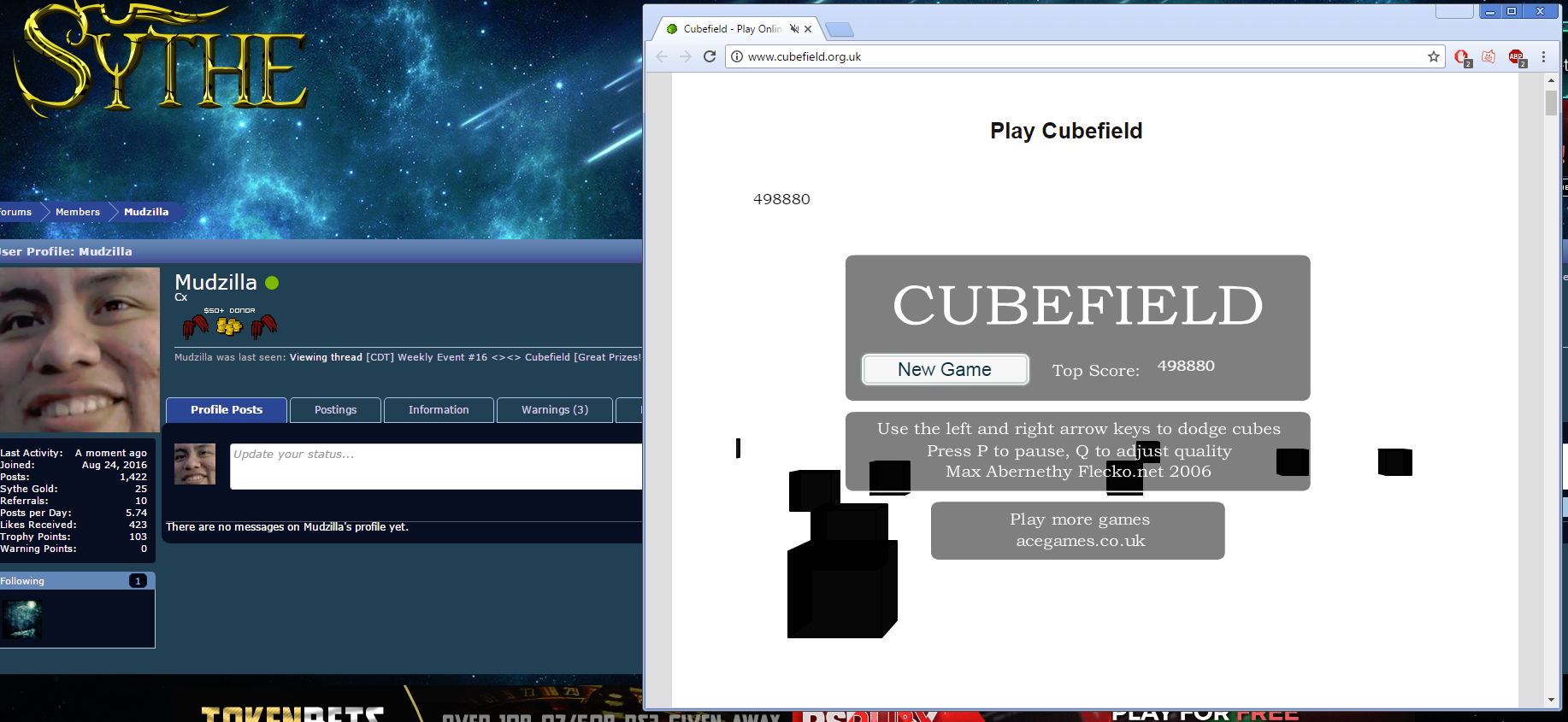This screenshot has width=1568, height=722.
Task: Bookmark this page with the star icon
Action: [1434, 56]
